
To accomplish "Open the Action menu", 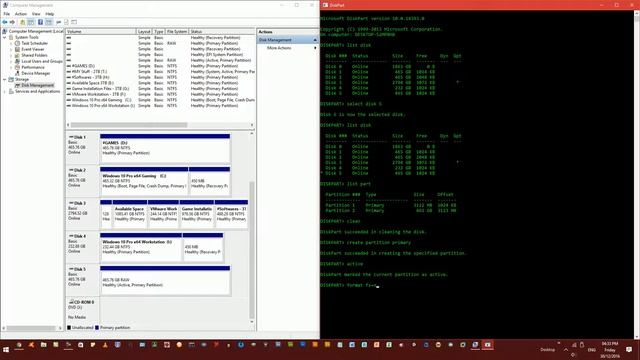I will (20, 14).
